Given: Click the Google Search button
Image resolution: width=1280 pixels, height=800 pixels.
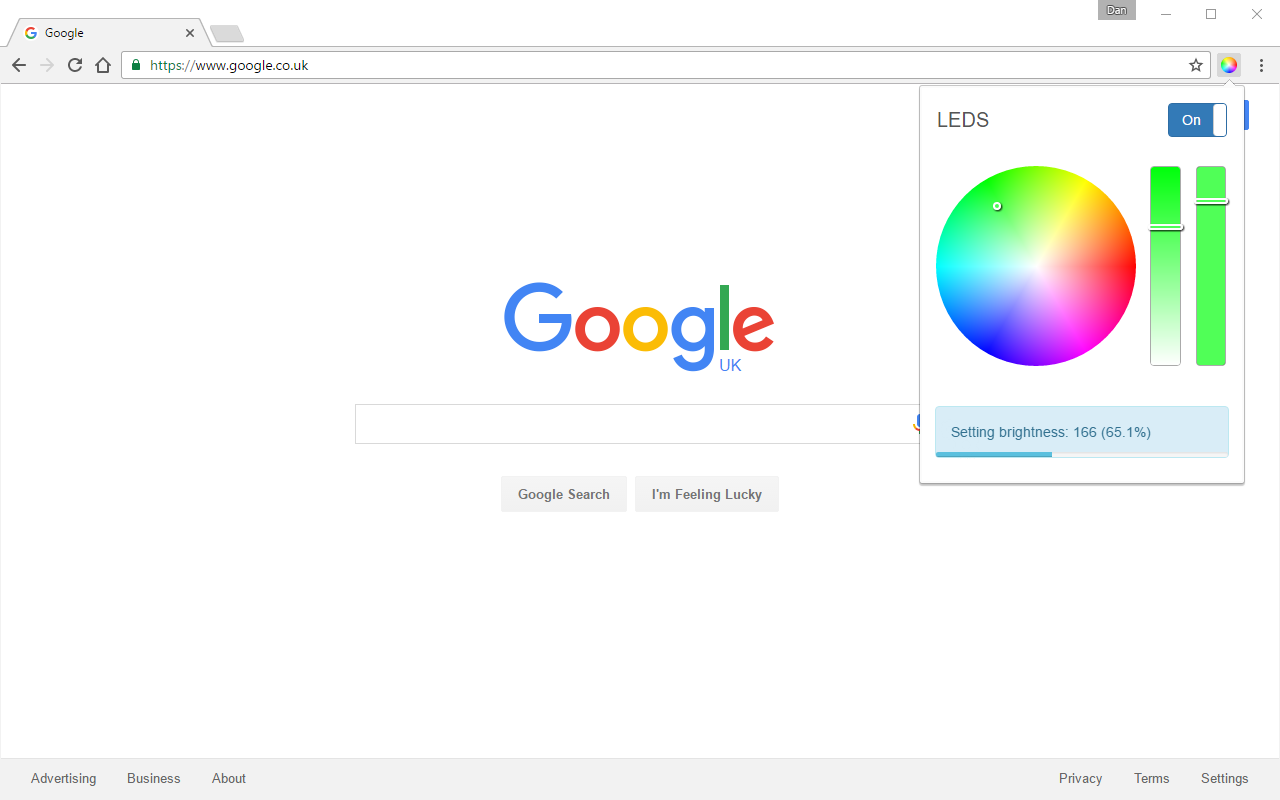Looking at the screenshot, I should (x=564, y=494).
